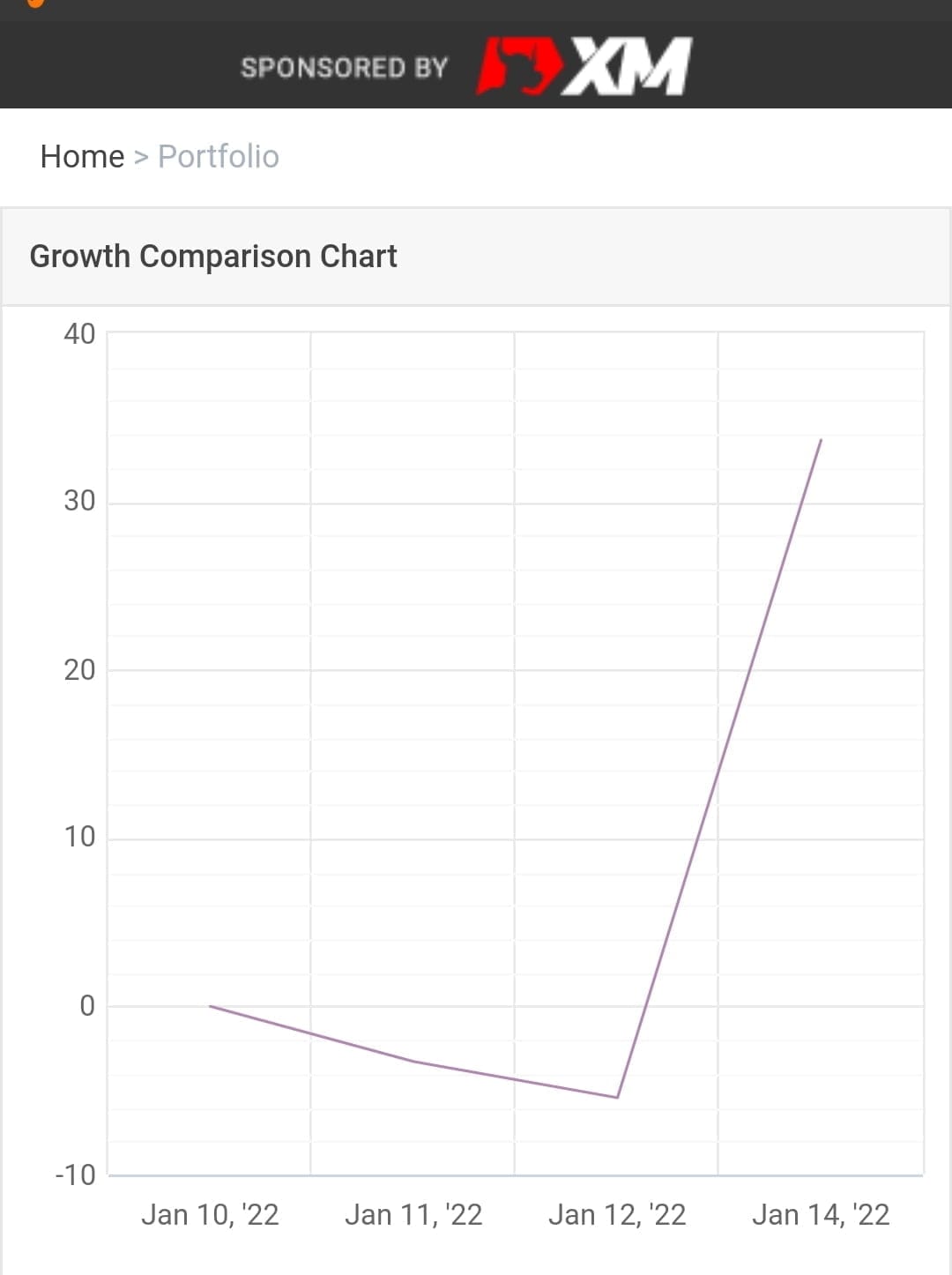Click the 40 y-axis label
952x1275 pixels.
(x=79, y=334)
